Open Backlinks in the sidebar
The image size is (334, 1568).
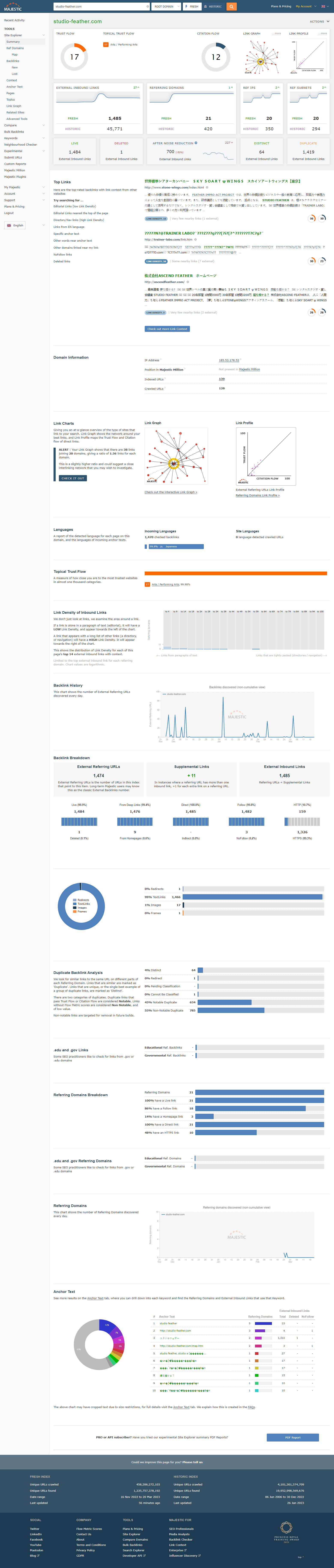(13, 61)
